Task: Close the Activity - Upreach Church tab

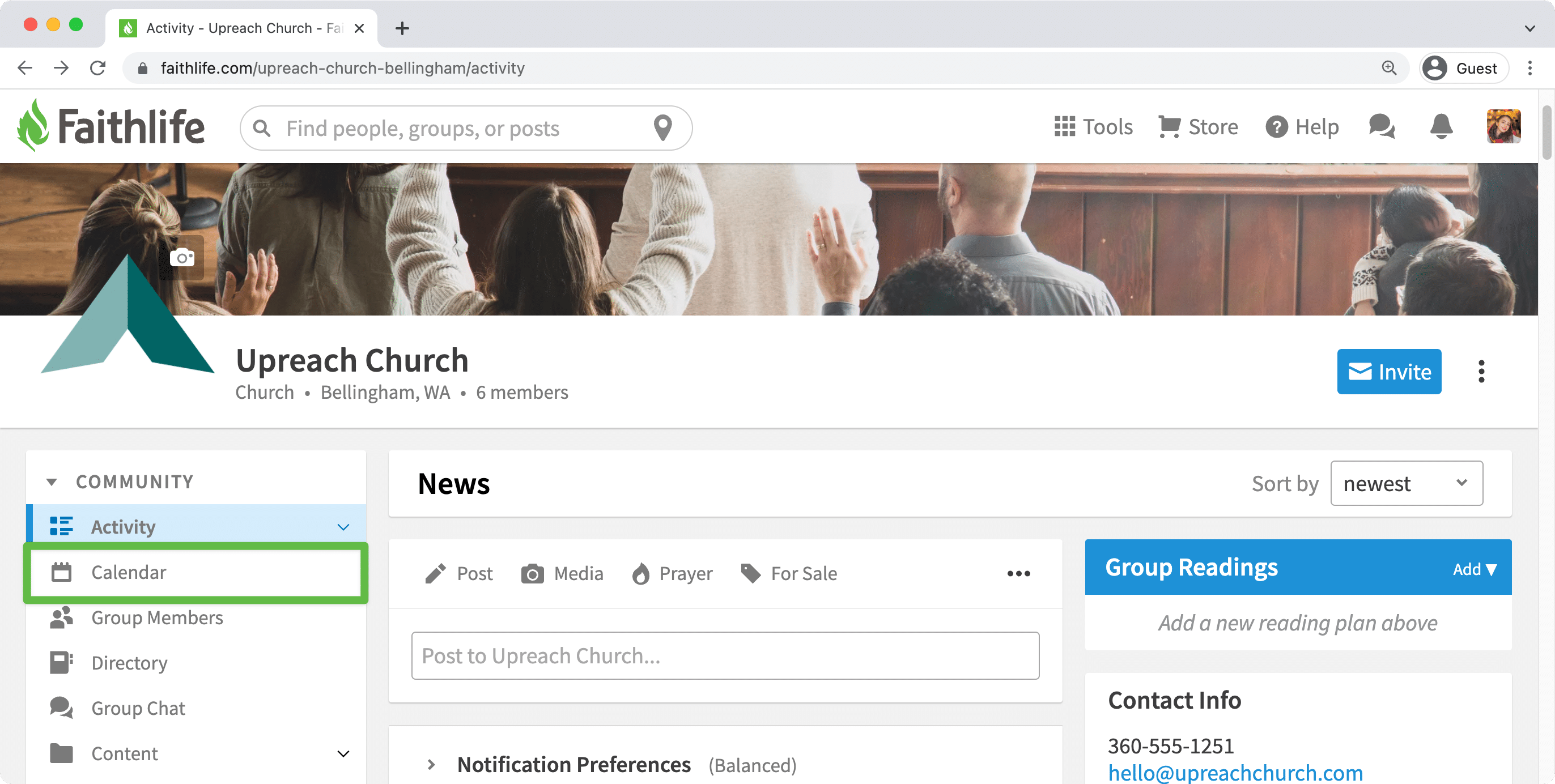Action: 359,28
